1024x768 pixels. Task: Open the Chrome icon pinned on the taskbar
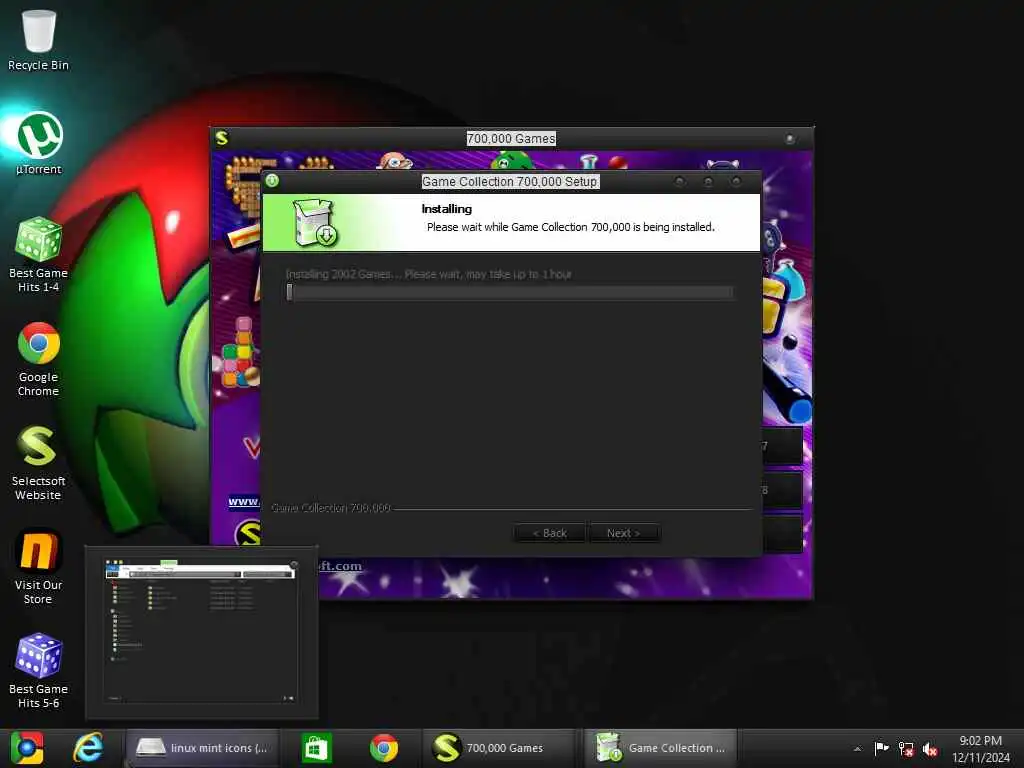(x=384, y=748)
